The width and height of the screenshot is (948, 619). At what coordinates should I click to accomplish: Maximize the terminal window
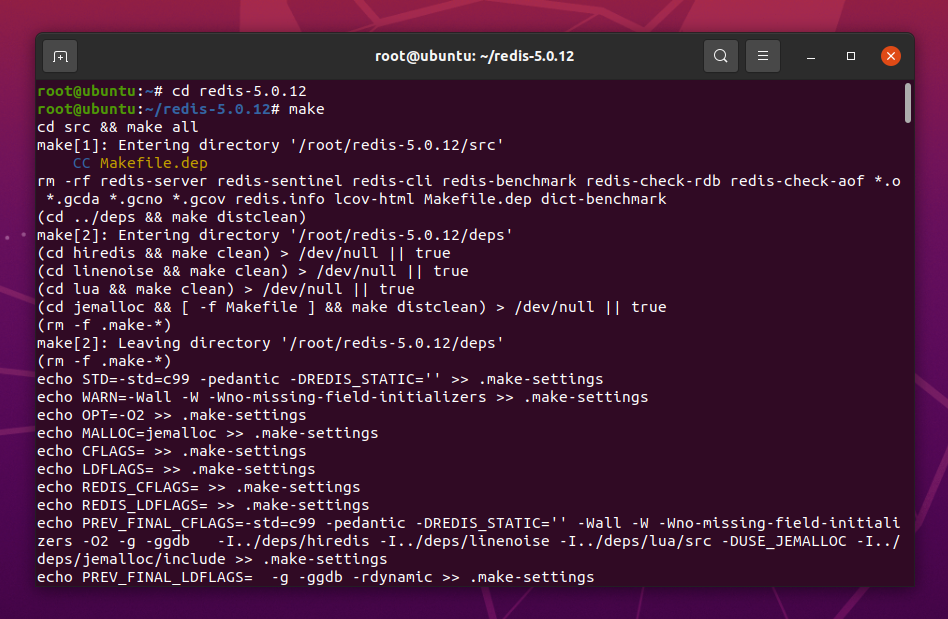[x=851, y=56]
